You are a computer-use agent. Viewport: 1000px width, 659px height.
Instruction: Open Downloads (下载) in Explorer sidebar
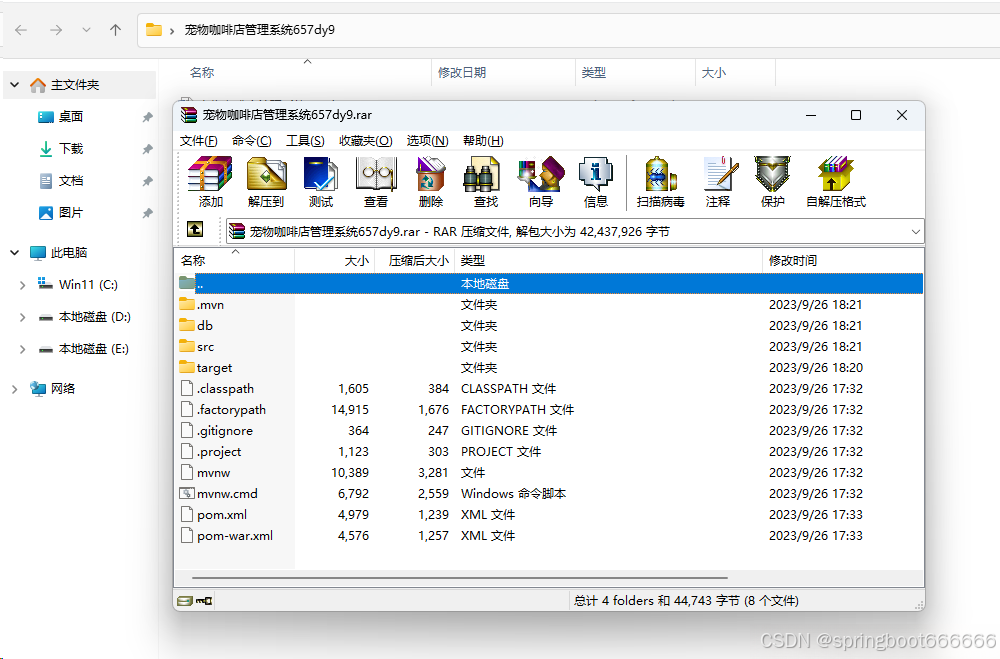(x=71, y=149)
